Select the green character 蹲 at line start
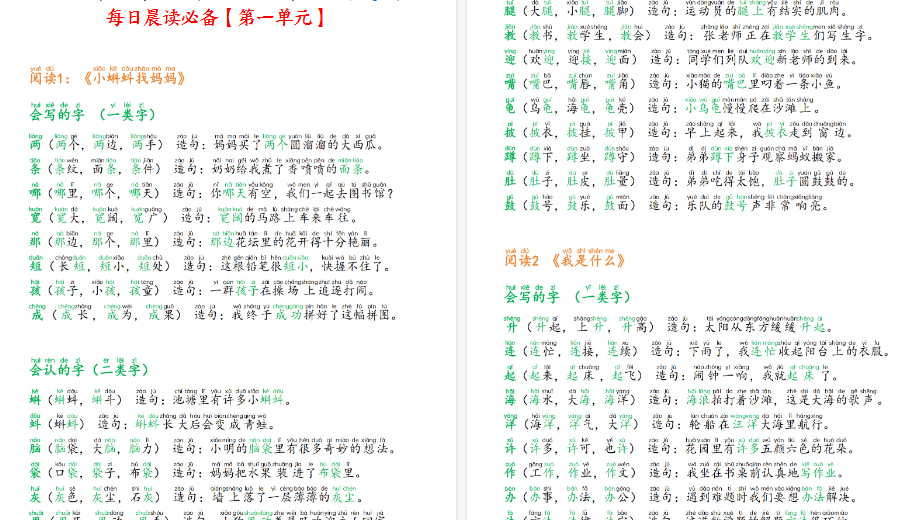Image resolution: width=912 pixels, height=520 pixels. click(510, 156)
